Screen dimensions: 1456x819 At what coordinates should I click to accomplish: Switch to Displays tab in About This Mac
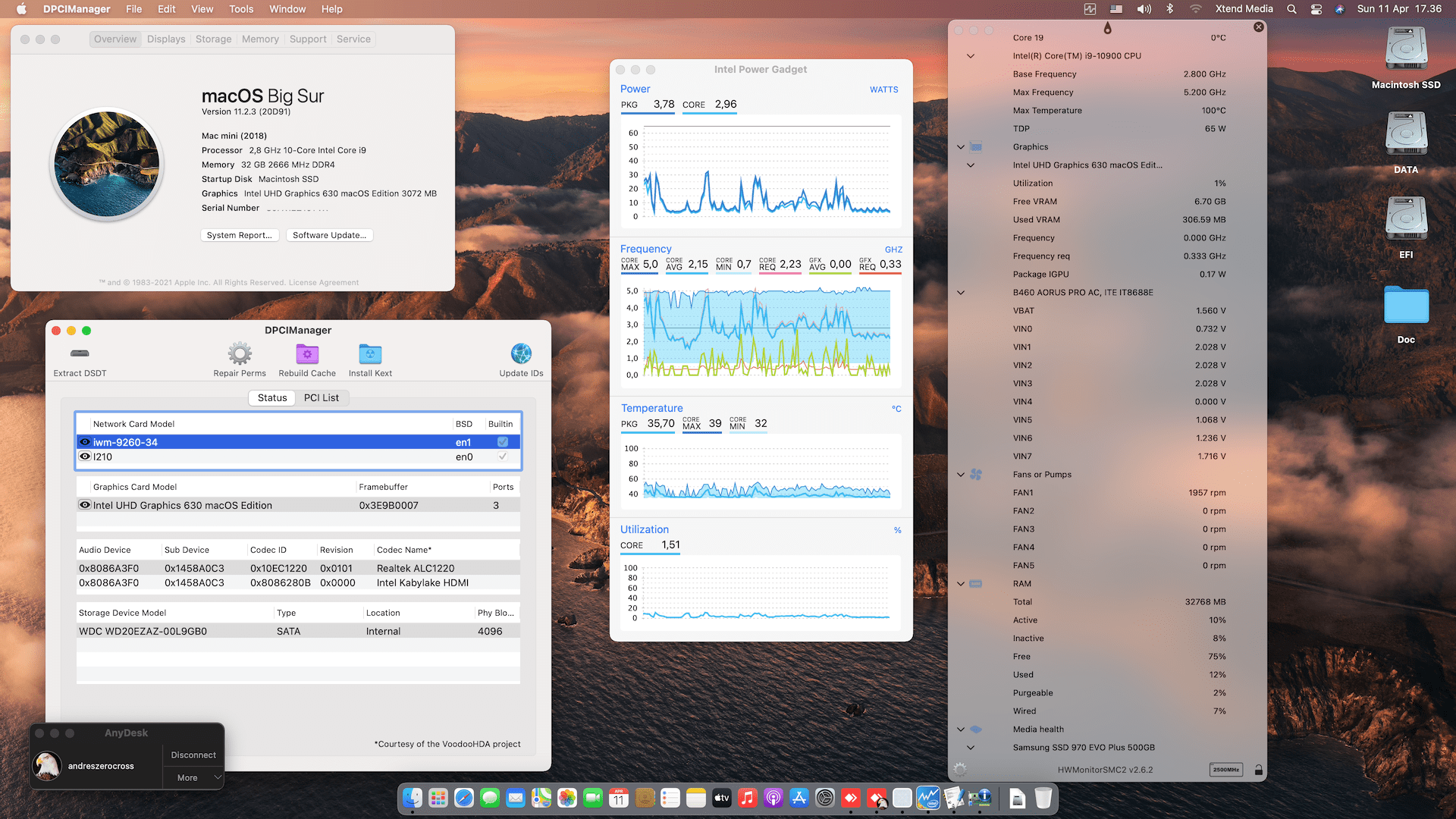click(166, 39)
